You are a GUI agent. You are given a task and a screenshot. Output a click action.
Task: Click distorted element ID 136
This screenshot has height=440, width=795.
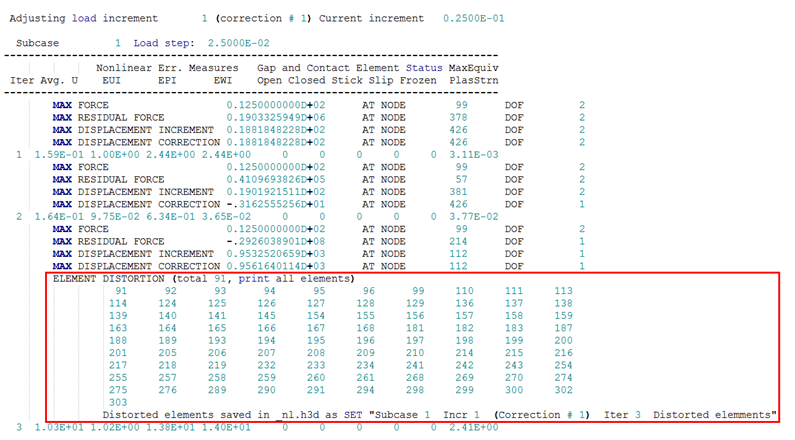click(464, 304)
